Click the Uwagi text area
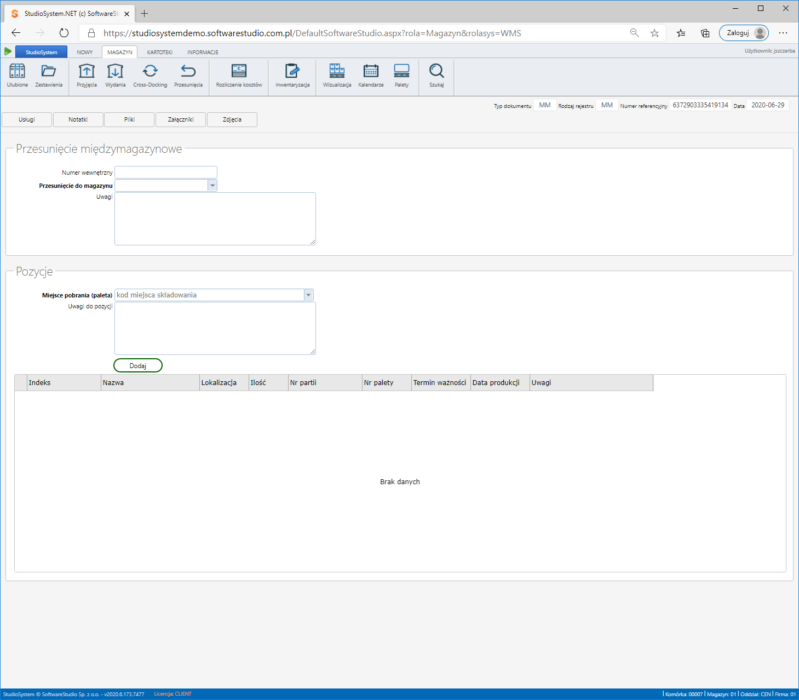 point(215,219)
